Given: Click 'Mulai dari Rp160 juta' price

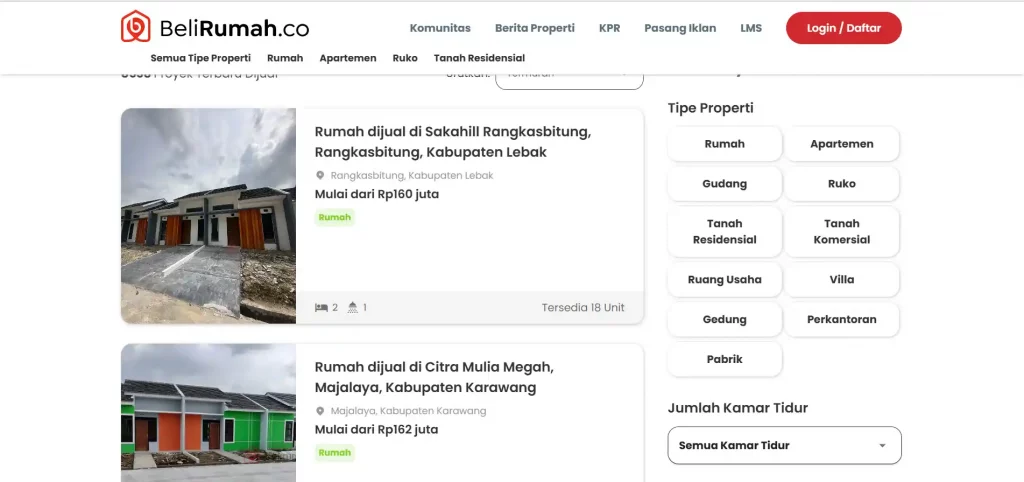Looking at the screenshot, I should click(x=377, y=194).
